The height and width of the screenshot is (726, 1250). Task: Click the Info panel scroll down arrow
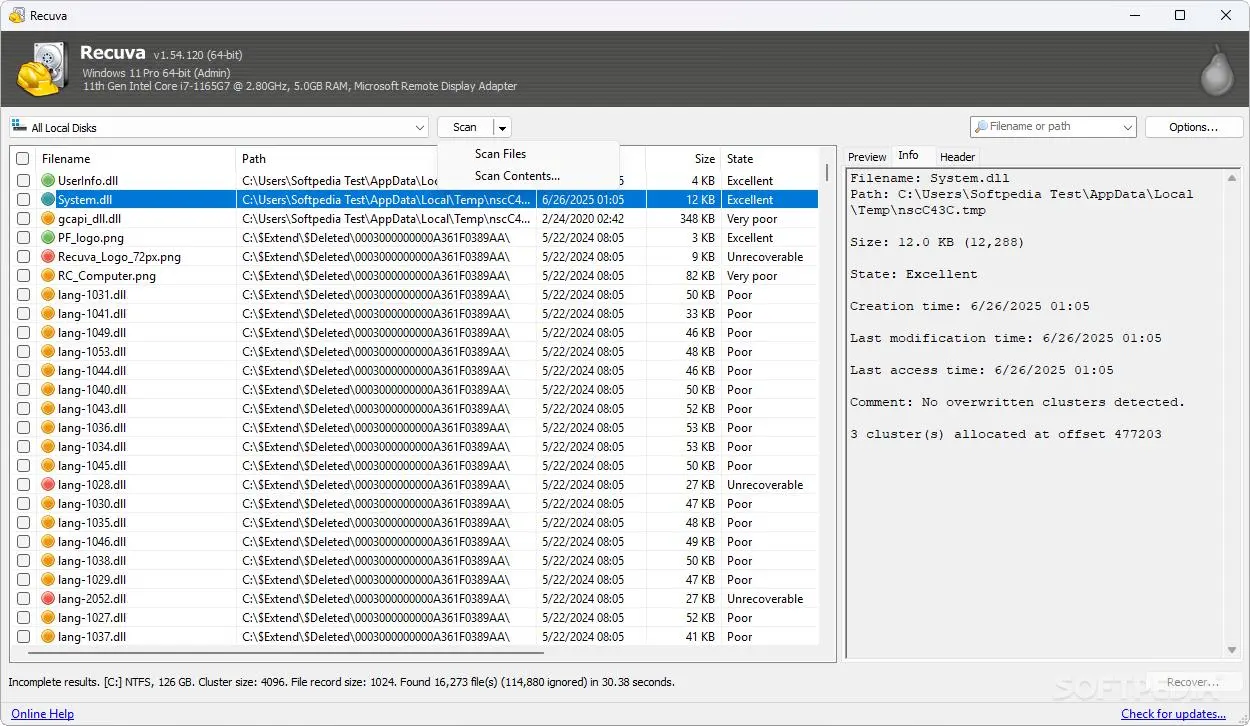point(1231,651)
